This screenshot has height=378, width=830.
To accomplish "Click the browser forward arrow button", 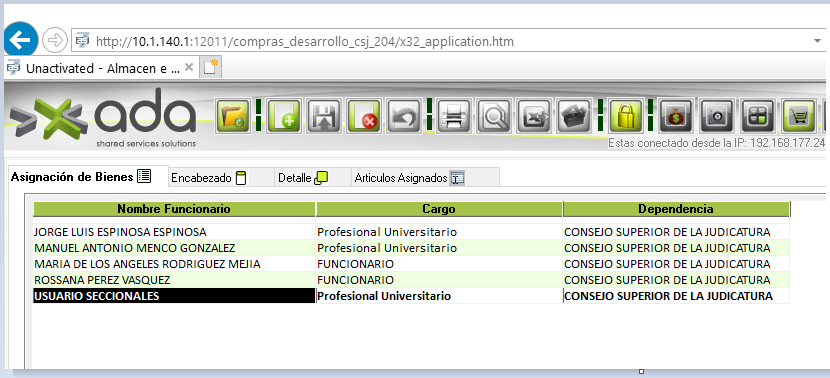I will (55, 41).
